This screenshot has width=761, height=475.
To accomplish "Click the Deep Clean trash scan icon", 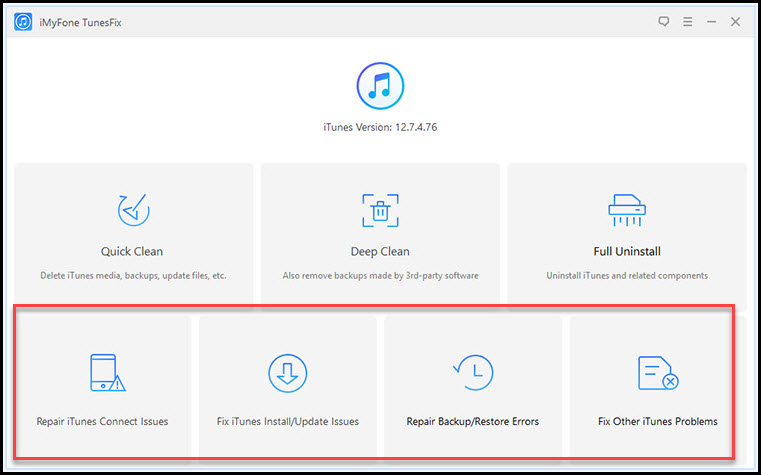I will [380, 210].
